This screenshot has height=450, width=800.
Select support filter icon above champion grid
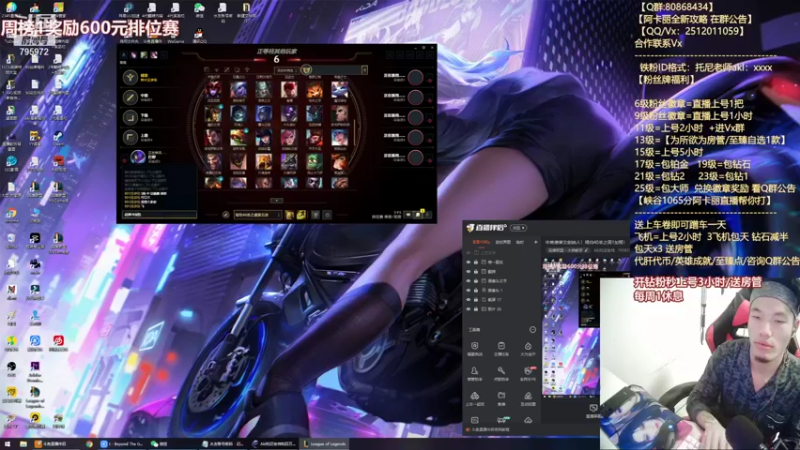coord(247,70)
